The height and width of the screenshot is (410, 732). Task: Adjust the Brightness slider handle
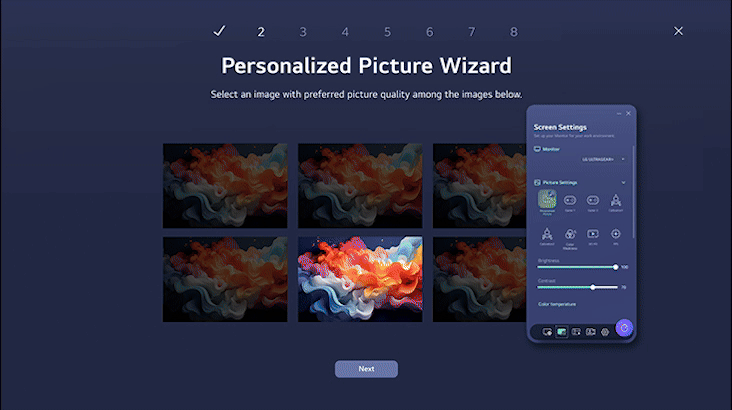pyautogui.click(x=615, y=267)
